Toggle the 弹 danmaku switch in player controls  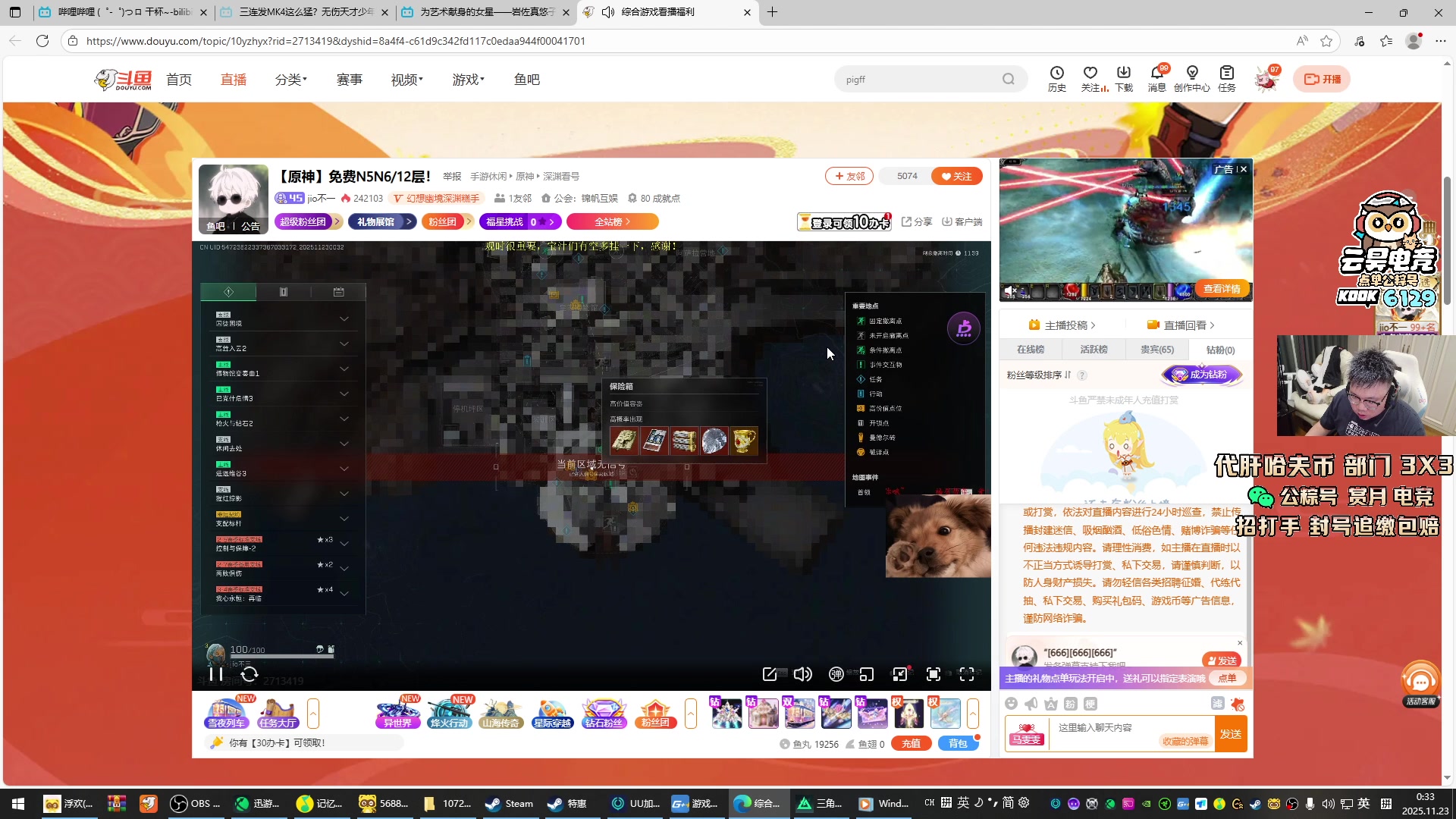click(836, 673)
